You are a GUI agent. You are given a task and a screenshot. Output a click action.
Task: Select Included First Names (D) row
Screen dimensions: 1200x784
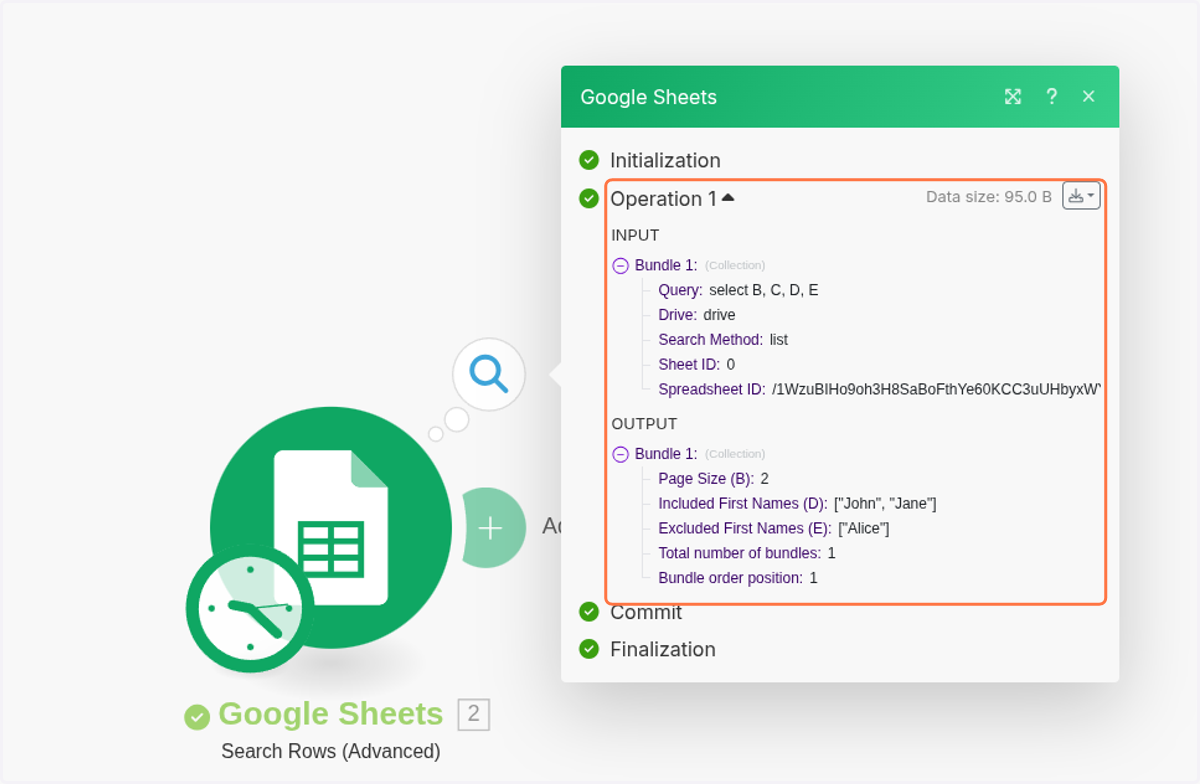tap(798, 503)
